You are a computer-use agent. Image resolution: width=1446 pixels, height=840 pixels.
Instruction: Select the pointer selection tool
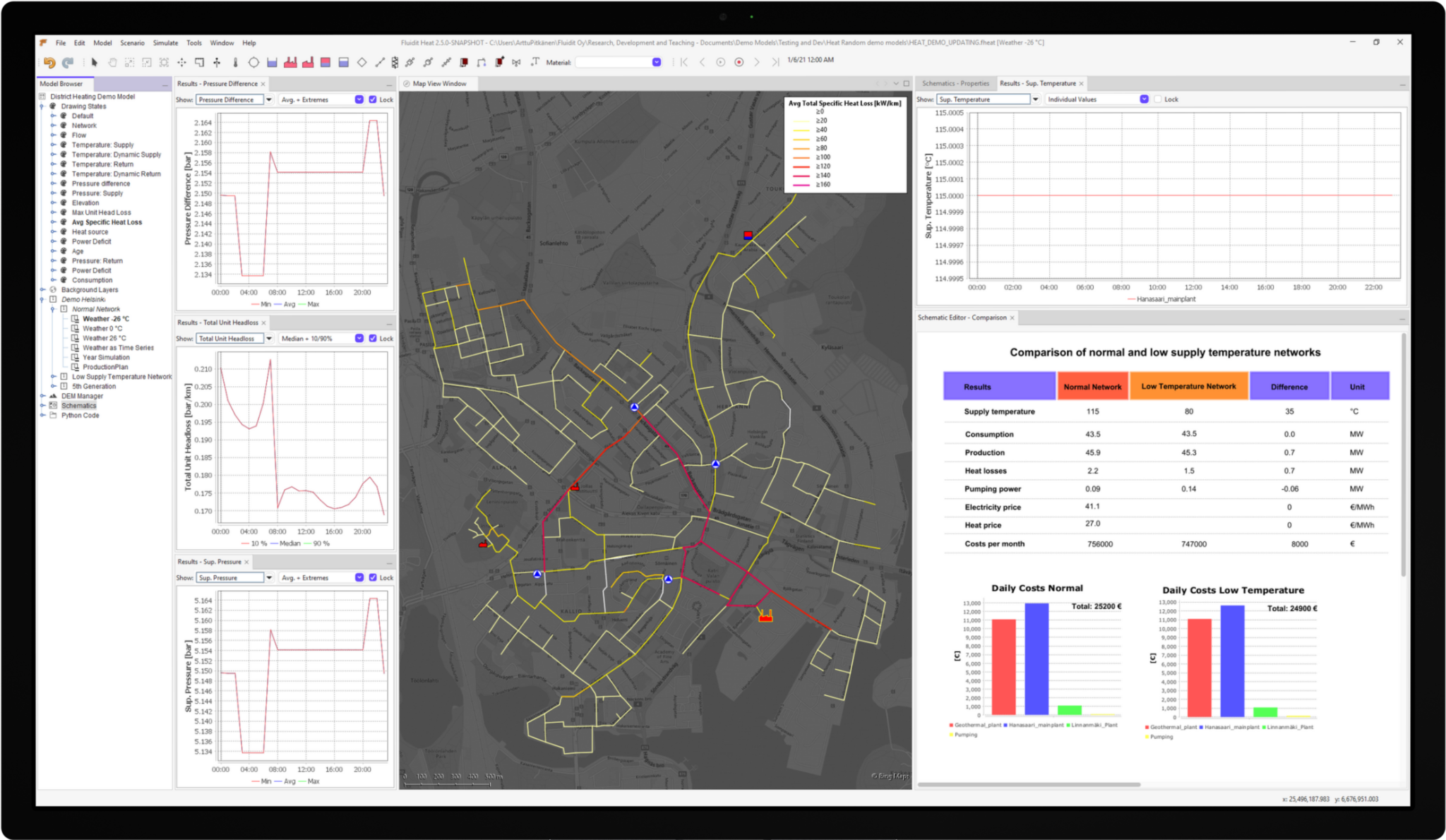tap(94, 62)
